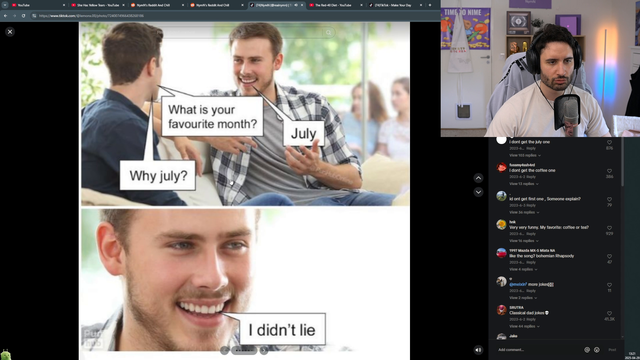Show next photo in the carousel
Viewport: 640px width, 360px height.
[264, 350]
